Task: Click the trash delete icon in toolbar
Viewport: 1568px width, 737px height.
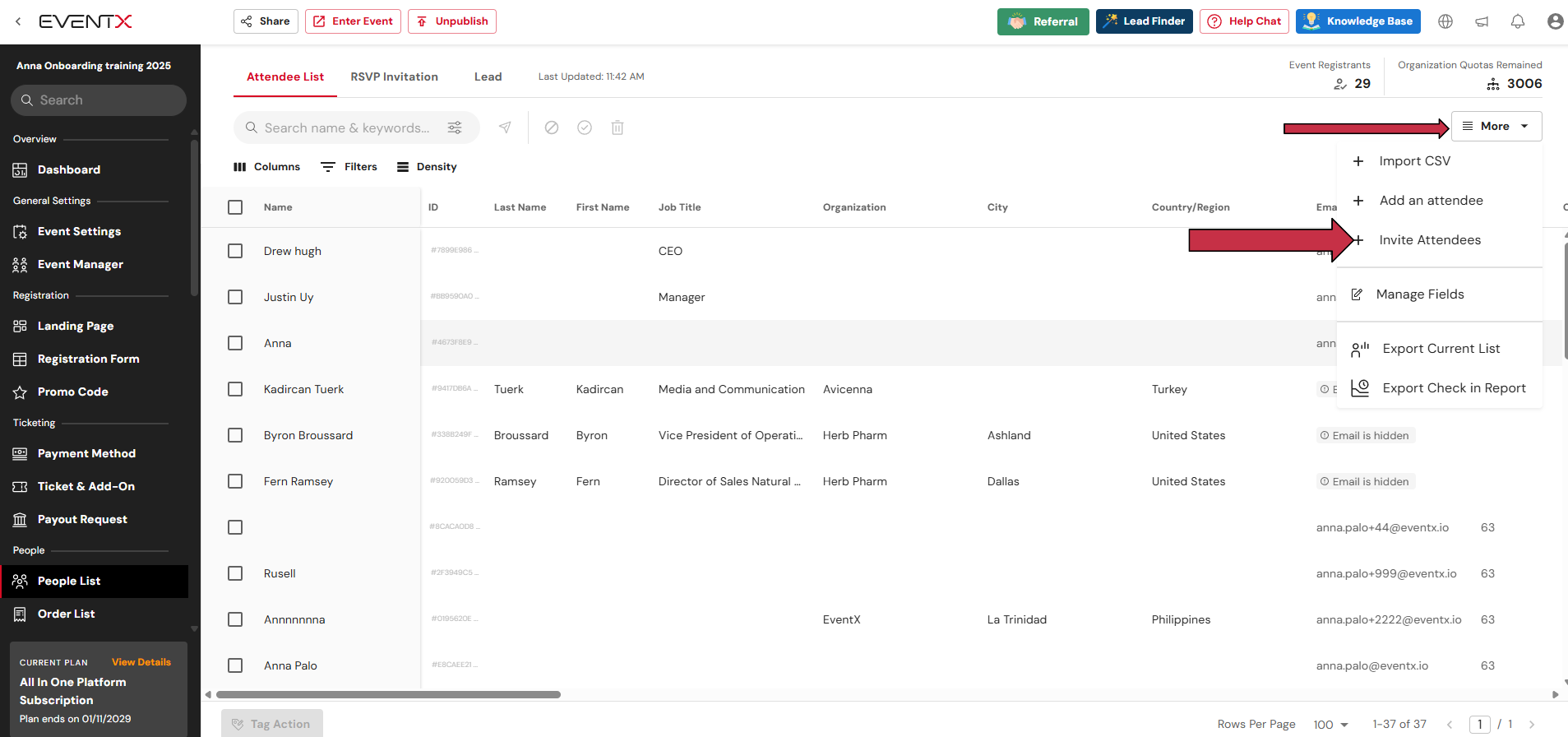Action: tap(617, 127)
